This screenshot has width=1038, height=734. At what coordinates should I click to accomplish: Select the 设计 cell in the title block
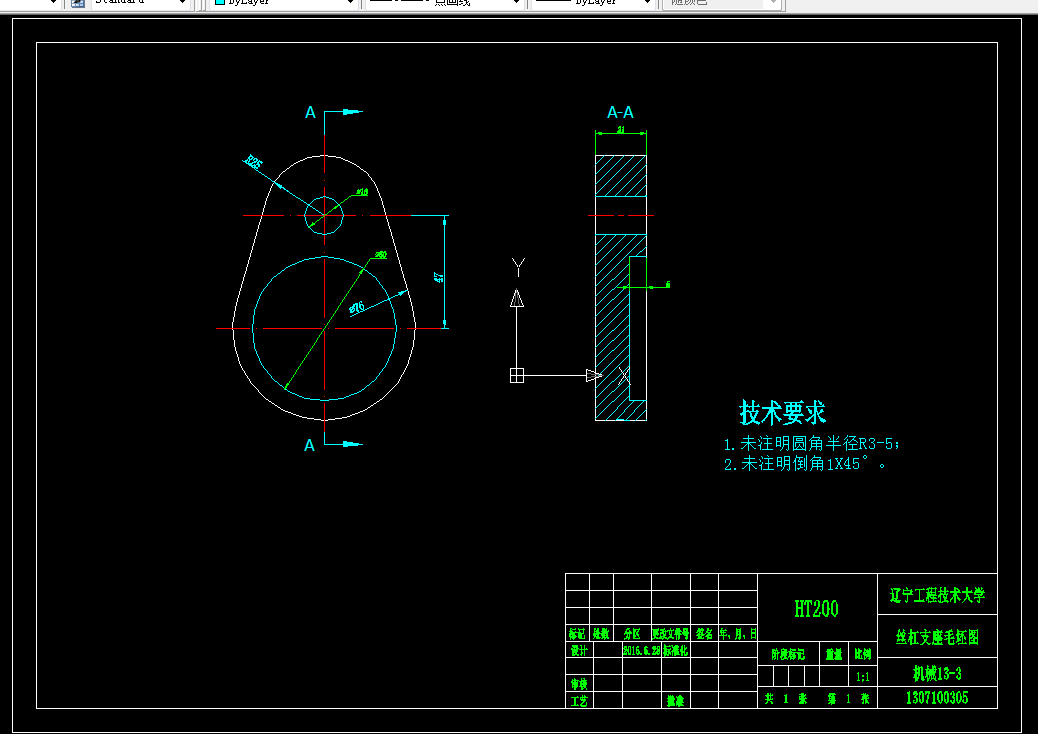click(579, 651)
